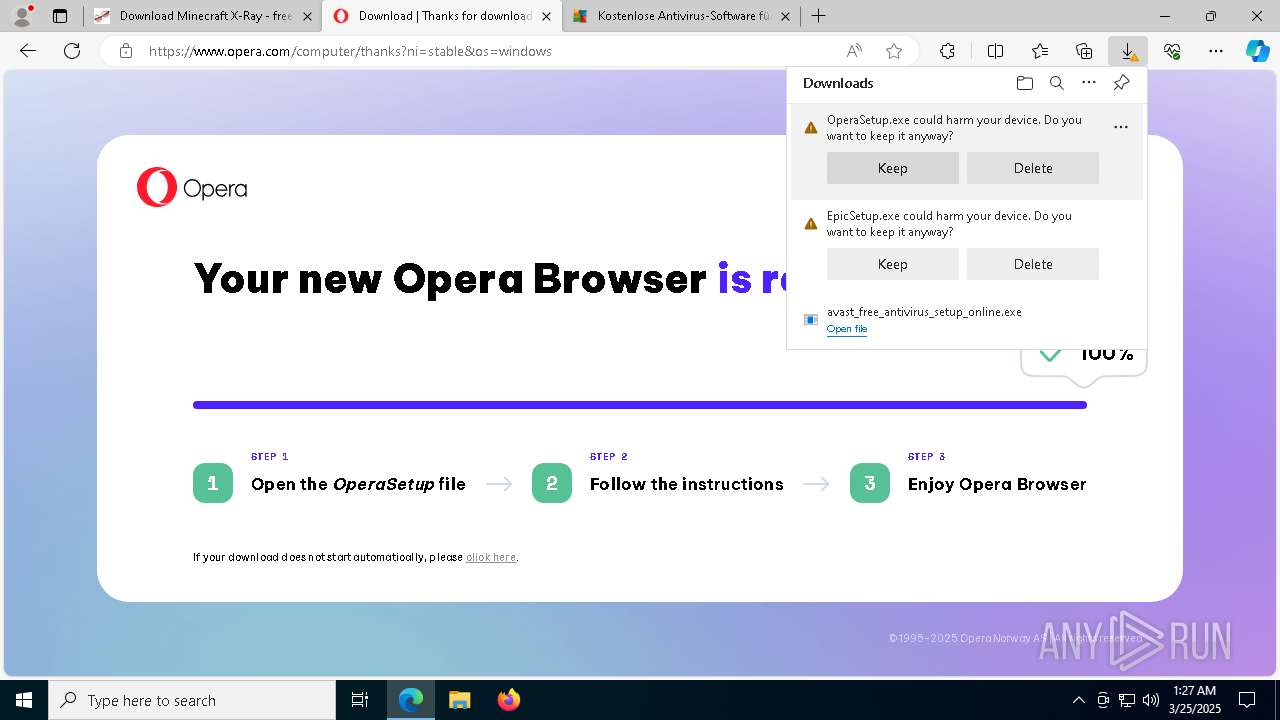Click the address bar URL

tap(350, 51)
